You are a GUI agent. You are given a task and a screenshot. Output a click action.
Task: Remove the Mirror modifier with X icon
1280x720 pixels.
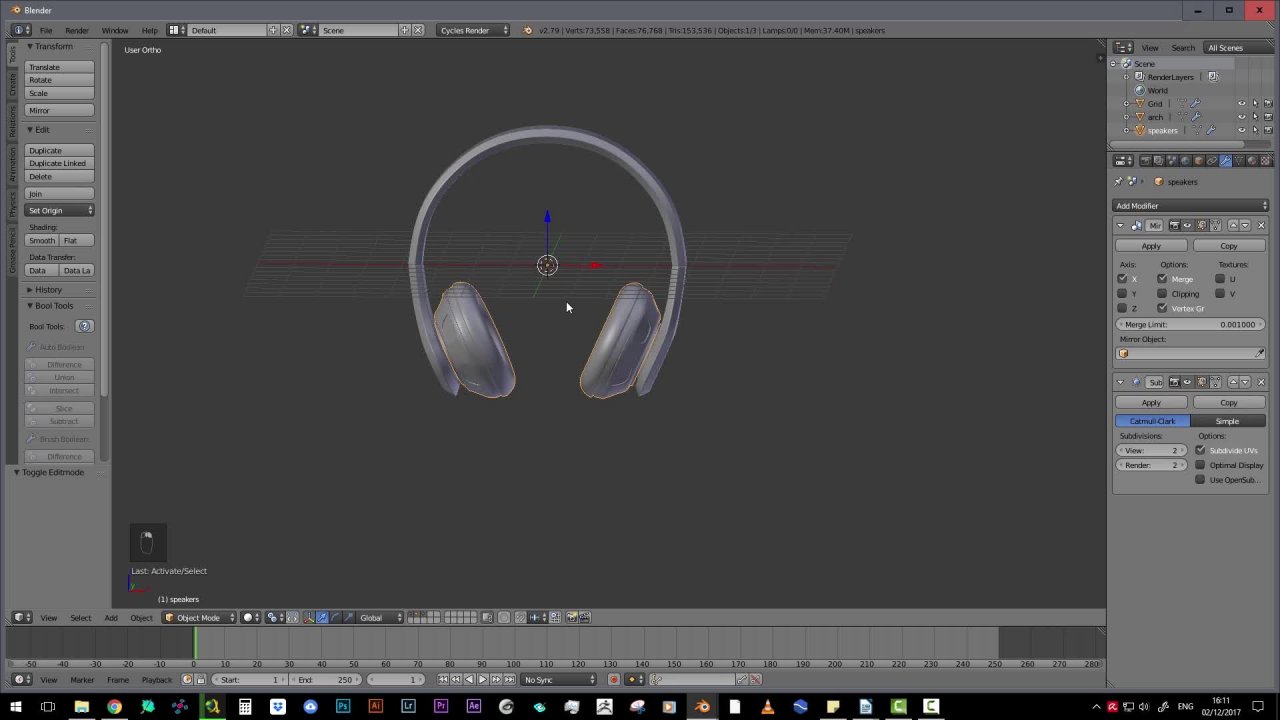pyautogui.click(x=1260, y=226)
